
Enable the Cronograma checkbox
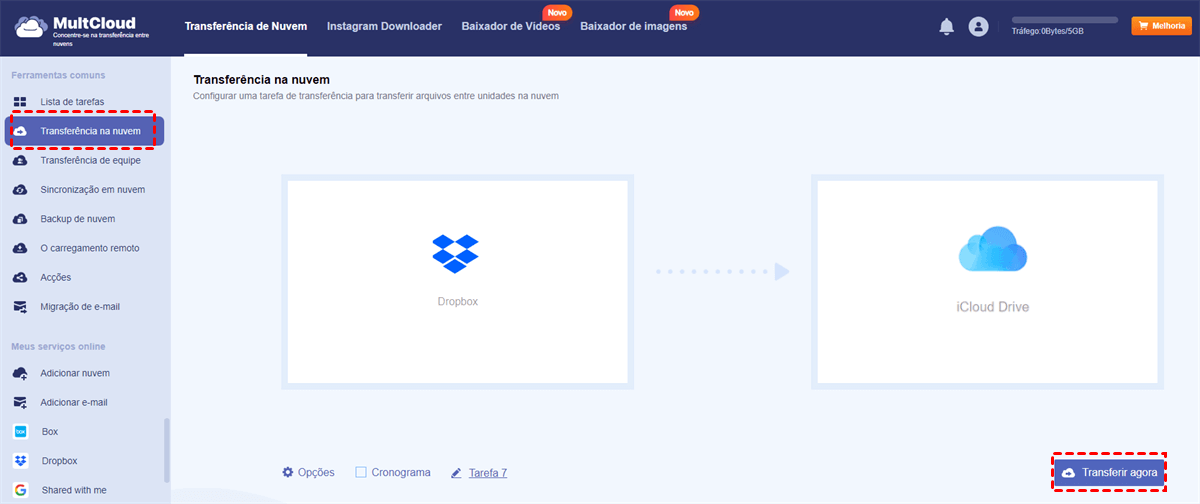[x=361, y=472]
